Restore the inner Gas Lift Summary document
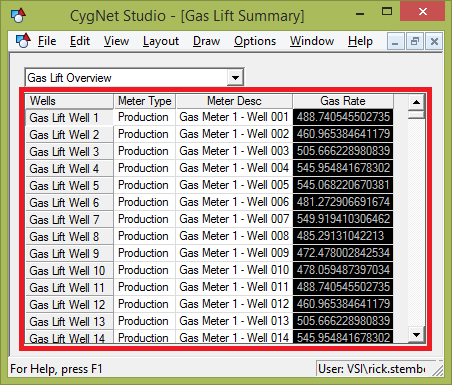 pos(415,42)
